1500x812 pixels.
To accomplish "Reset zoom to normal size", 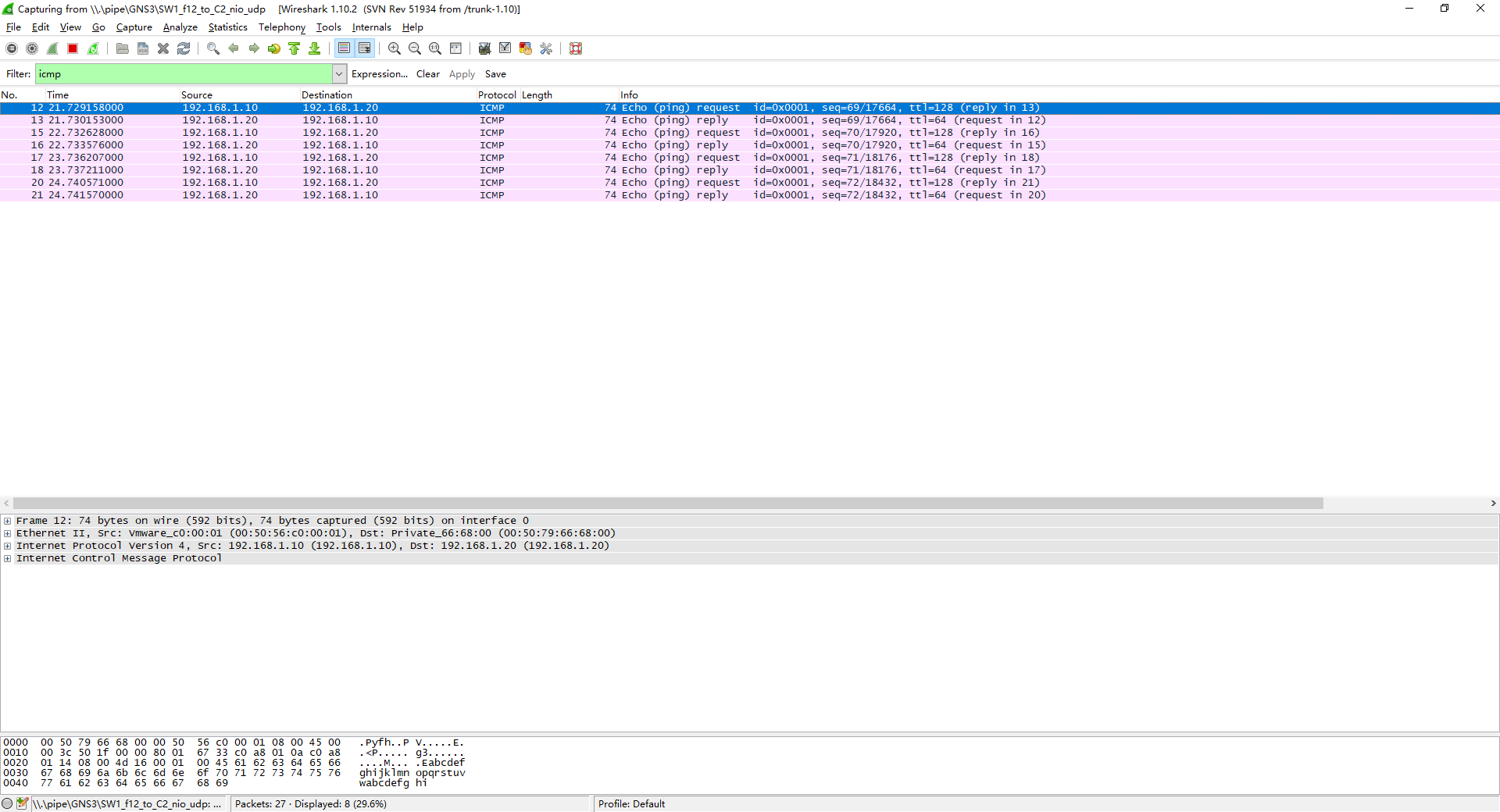I will (435, 48).
